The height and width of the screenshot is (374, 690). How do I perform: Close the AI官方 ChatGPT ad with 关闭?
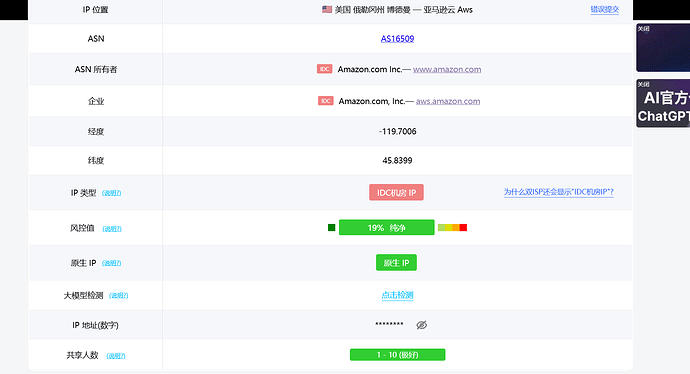click(x=643, y=84)
